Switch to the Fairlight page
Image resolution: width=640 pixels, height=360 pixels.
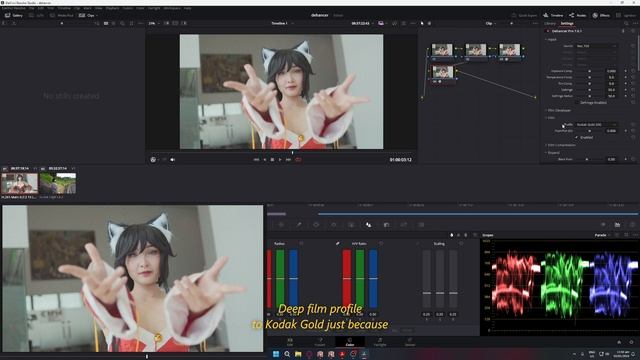(380, 342)
